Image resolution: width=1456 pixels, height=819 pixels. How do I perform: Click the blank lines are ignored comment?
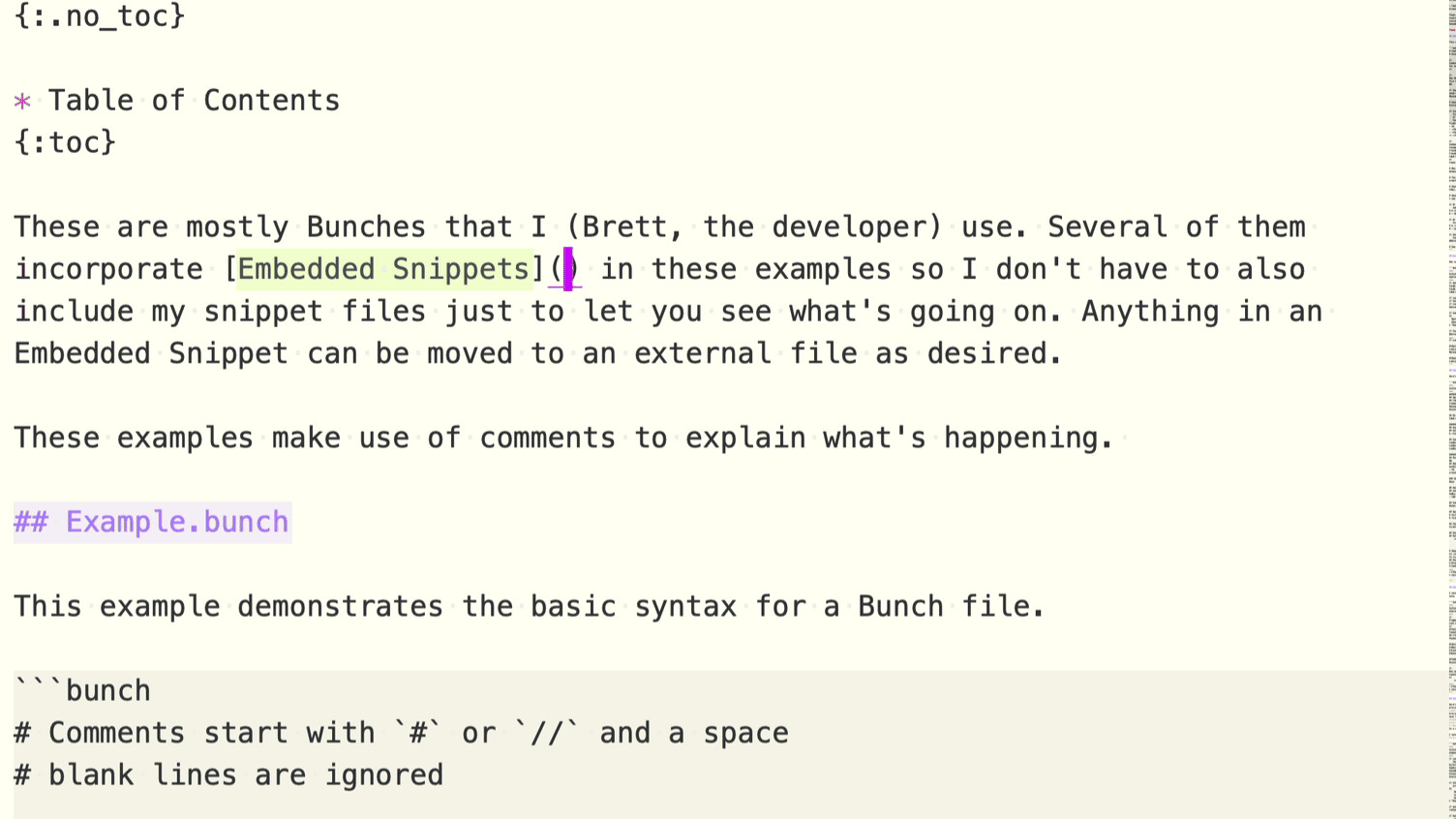tap(245, 775)
